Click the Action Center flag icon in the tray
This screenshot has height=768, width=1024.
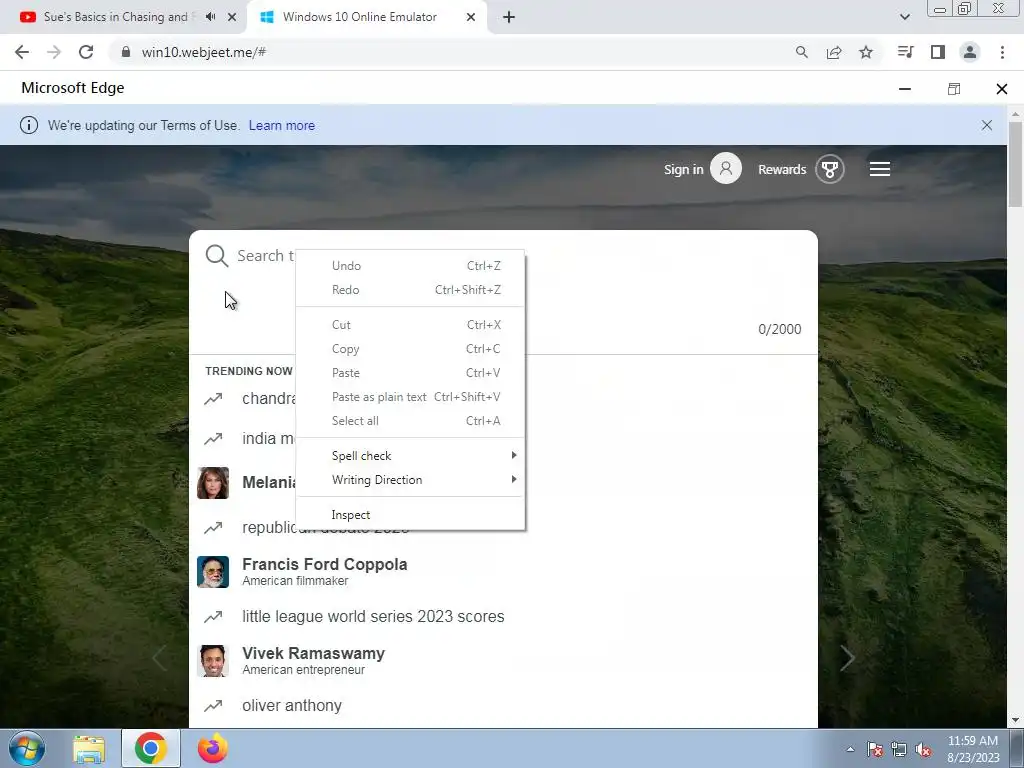874,750
